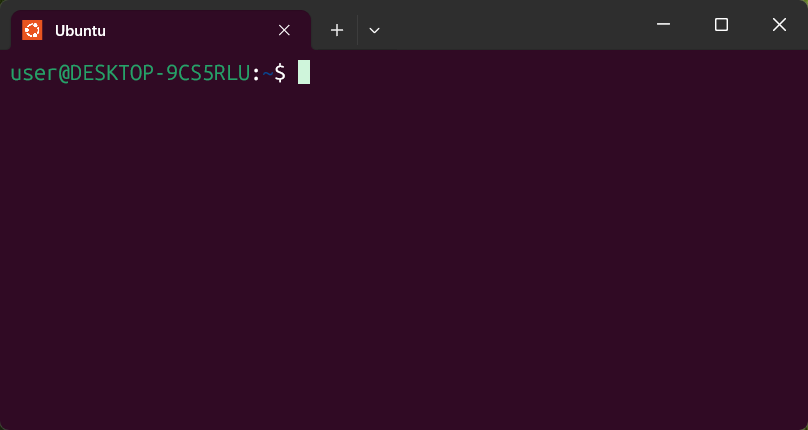Screen dimensions: 808x430
Task: Click the Ubuntu logo icon in tab
Action: 32,30
